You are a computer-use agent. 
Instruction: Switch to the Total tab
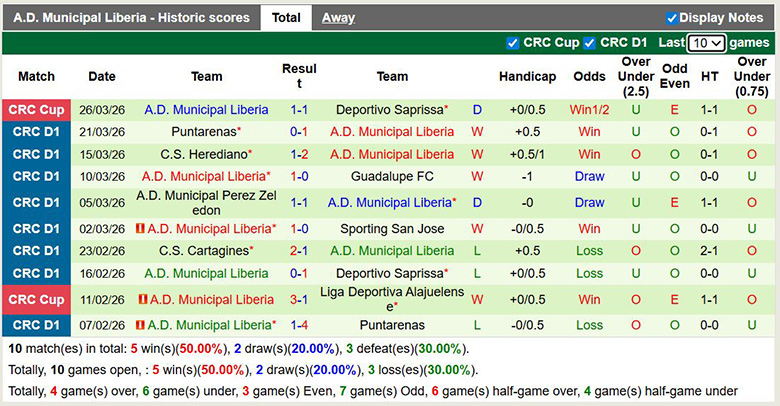[x=286, y=18]
